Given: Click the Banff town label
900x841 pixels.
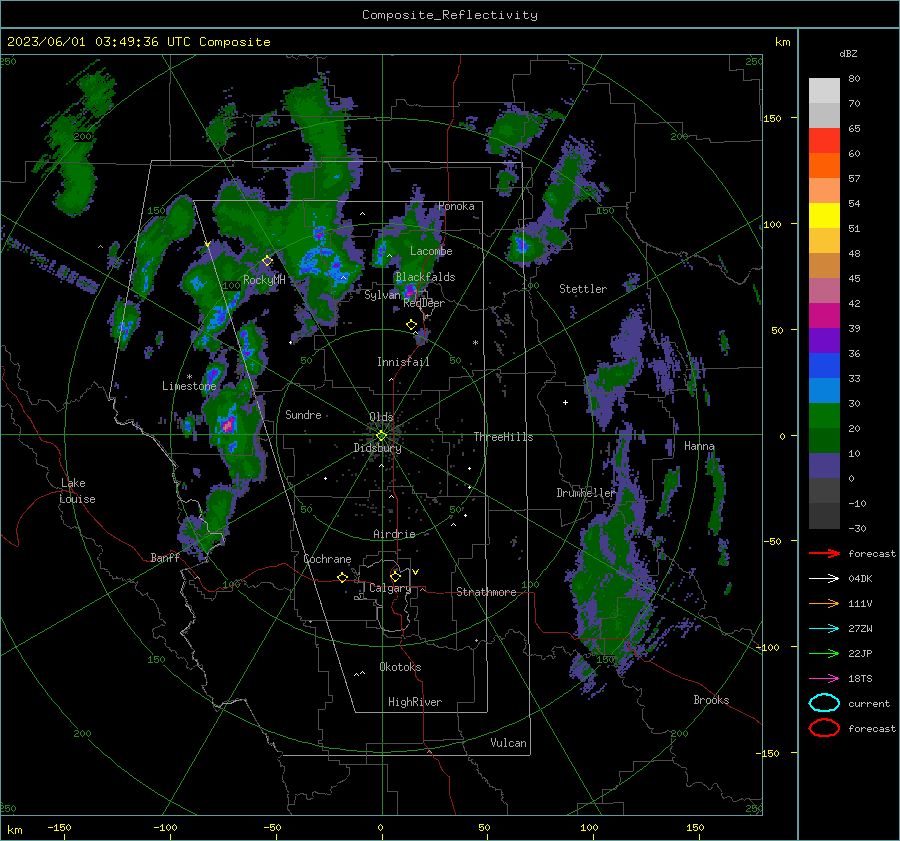Looking at the screenshot, I should (x=165, y=557).
